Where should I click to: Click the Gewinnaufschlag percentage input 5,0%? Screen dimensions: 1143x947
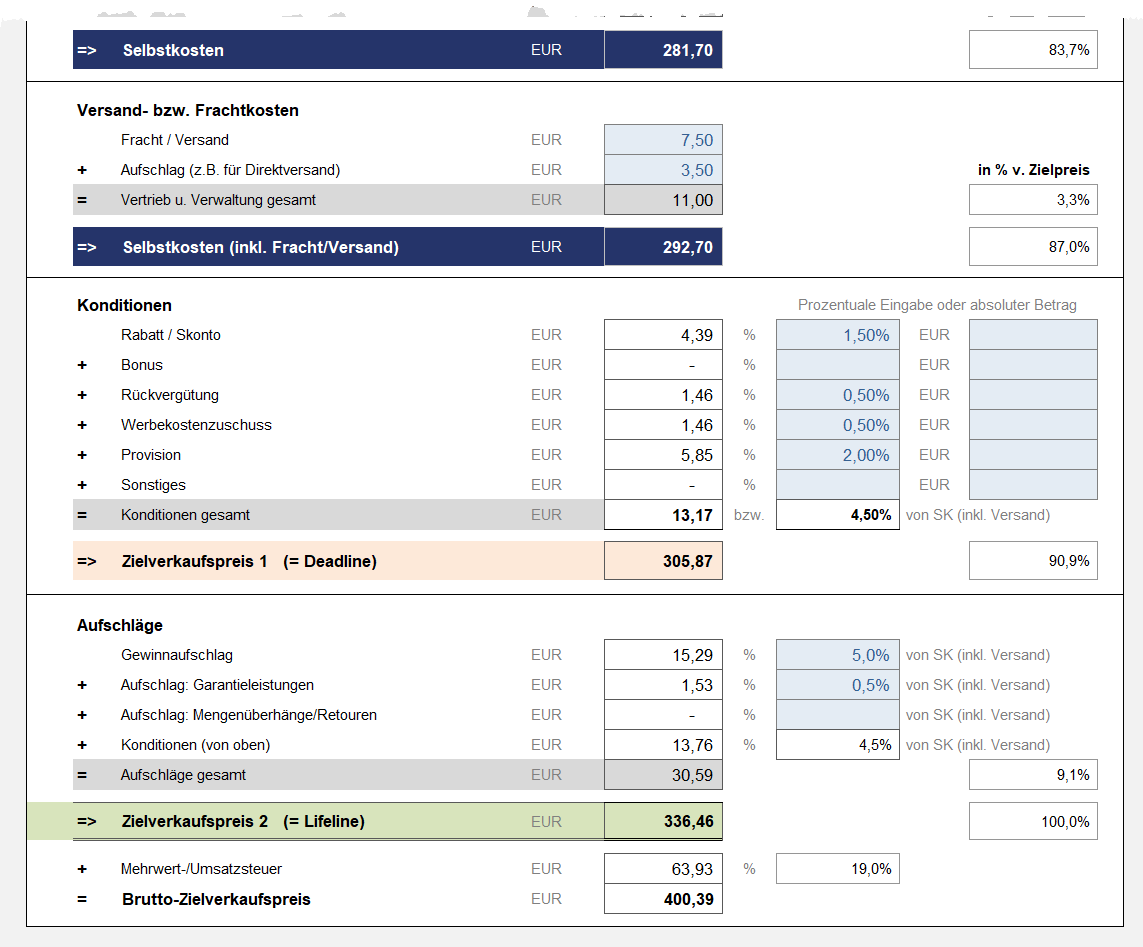coord(837,655)
